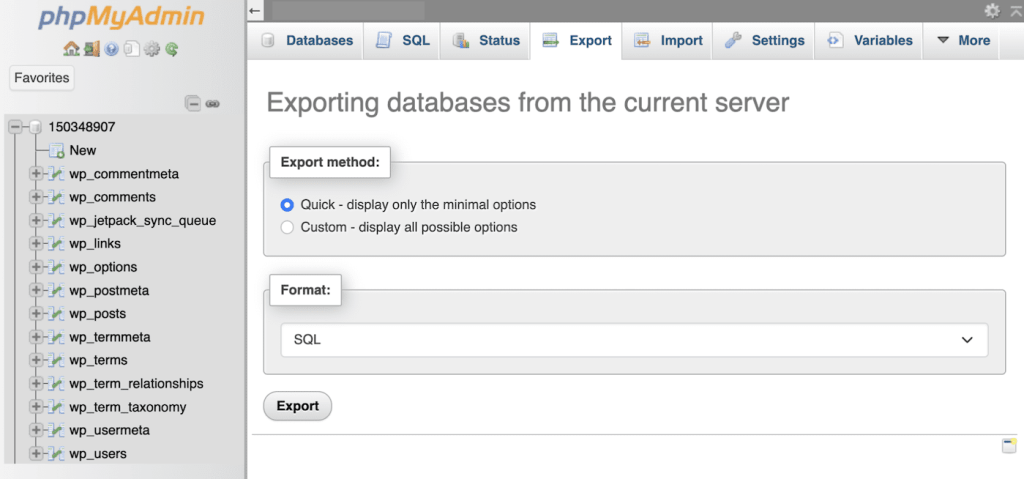Image resolution: width=1024 pixels, height=479 pixels.
Task: Select Custom export method radio button
Action: coord(287,227)
